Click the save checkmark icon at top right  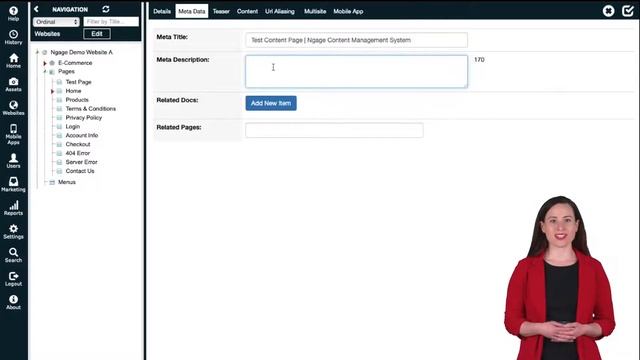coord(628,11)
